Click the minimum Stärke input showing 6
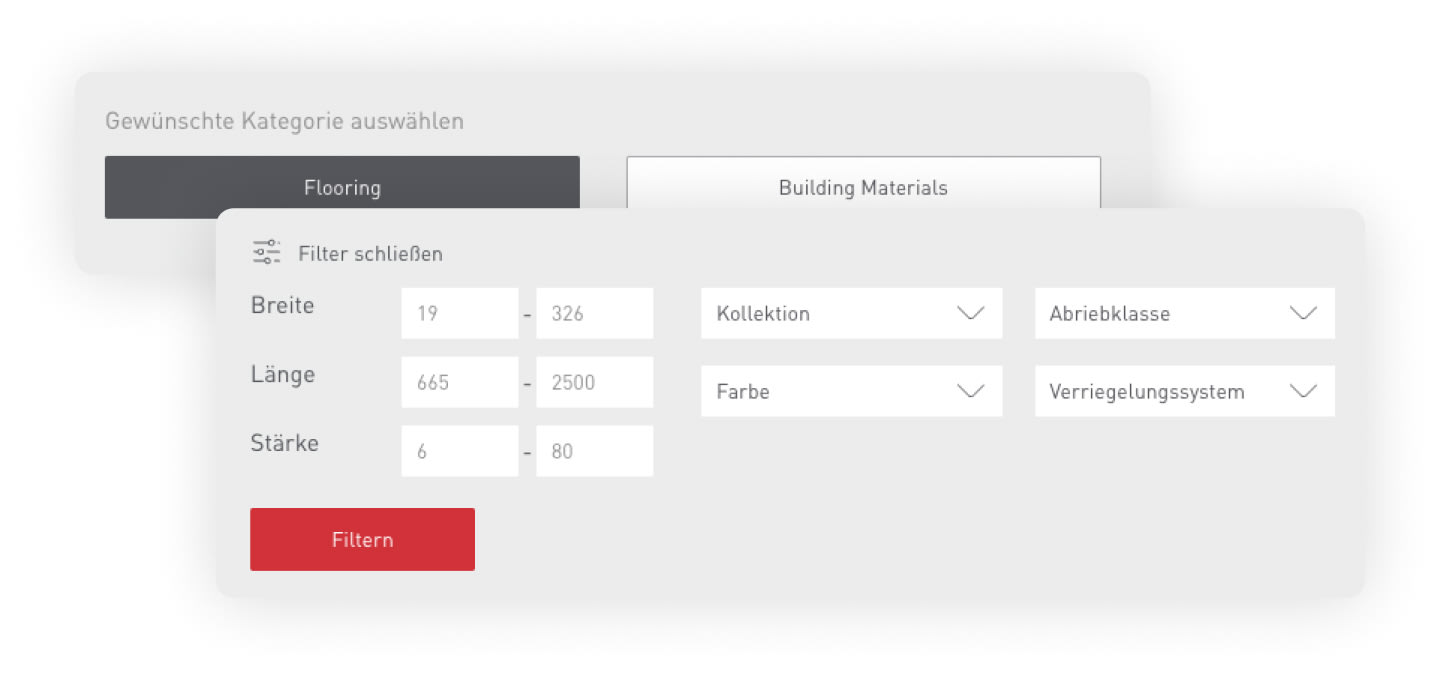Viewport: 1440px width, 676px height. click(x=459, y=450)
